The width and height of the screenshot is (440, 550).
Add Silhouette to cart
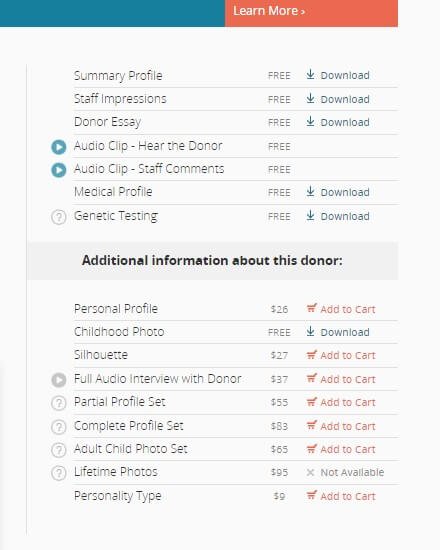pyautogui.click(x=341, y=355)
